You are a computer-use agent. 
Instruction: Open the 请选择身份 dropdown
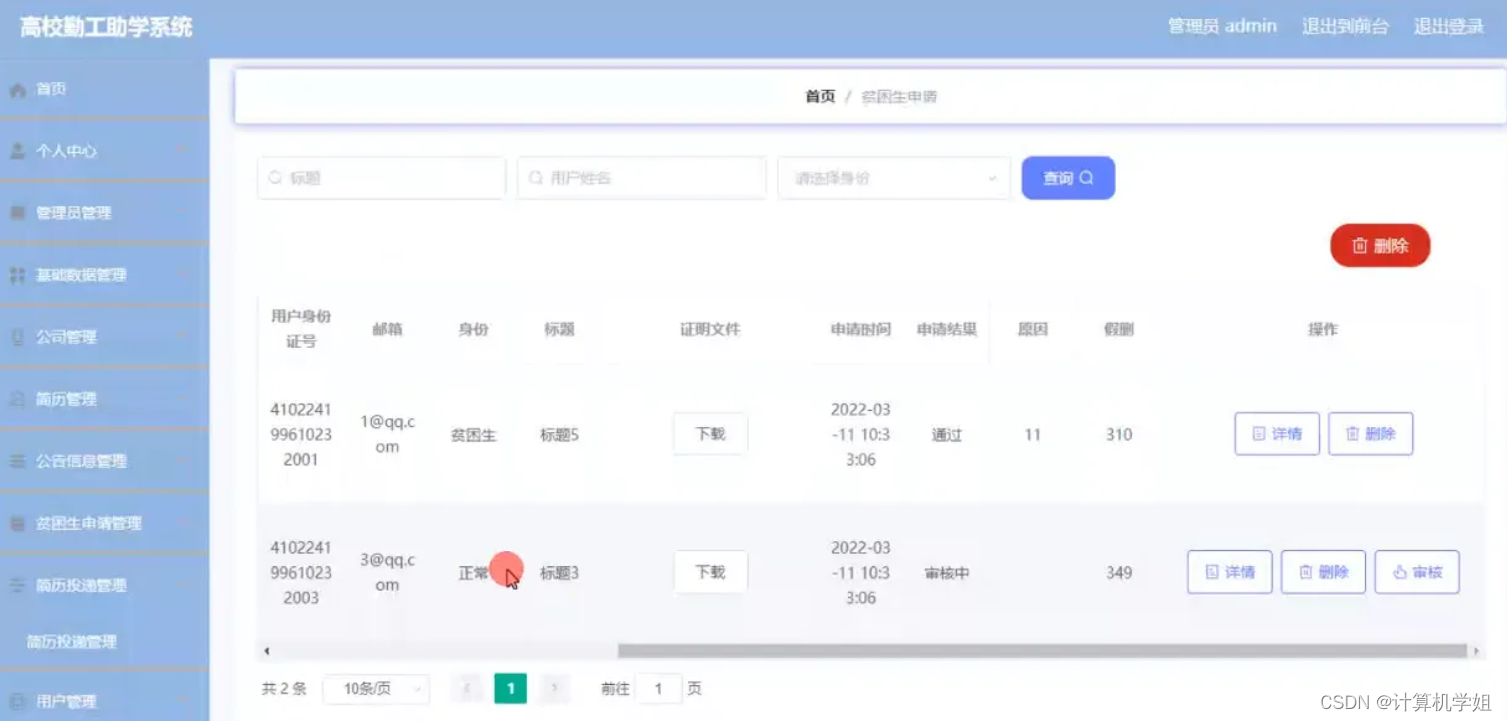pos(894,178)
